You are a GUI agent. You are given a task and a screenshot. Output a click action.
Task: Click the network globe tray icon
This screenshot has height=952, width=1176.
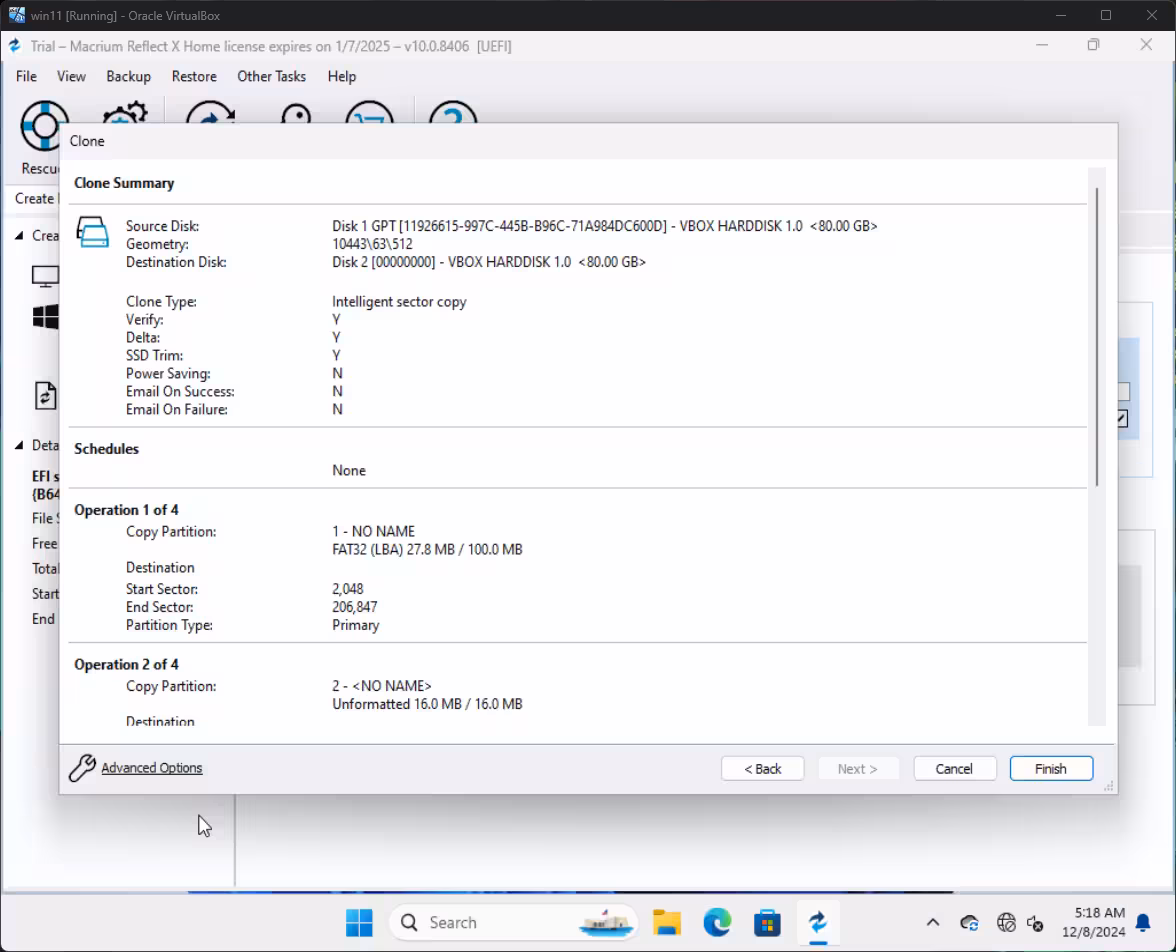[1006, 923]
